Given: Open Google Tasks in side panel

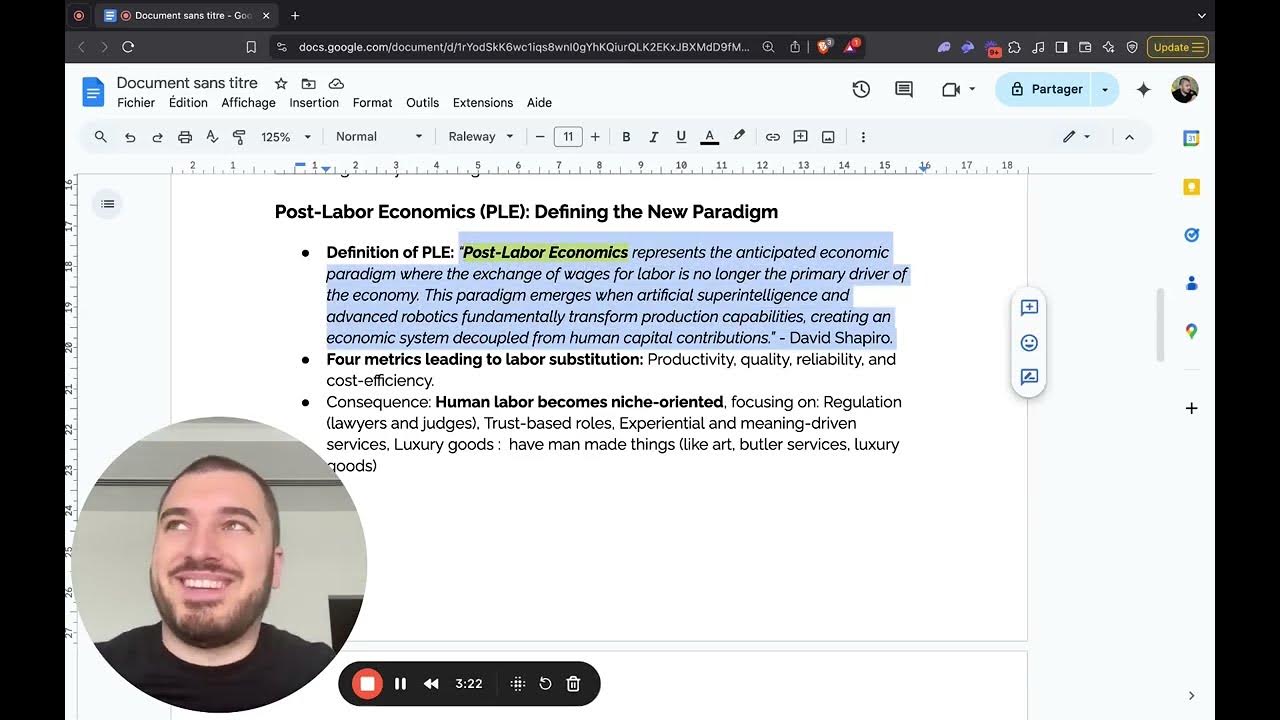Looking at the screenshot, I should click(x=1191, y=235).
